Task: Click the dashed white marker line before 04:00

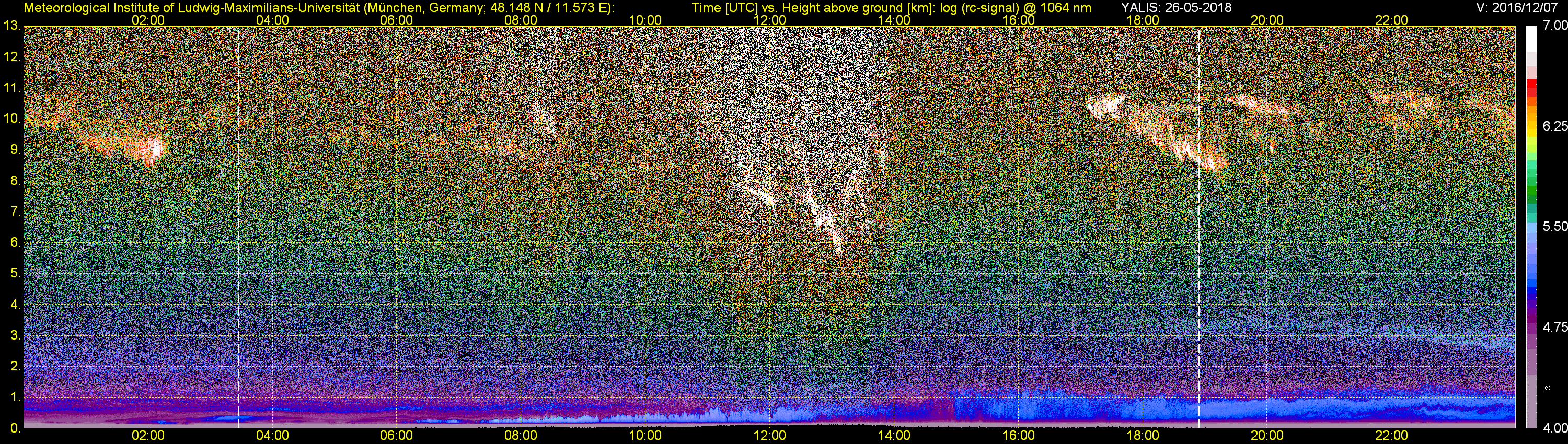Action: point(238,227)
